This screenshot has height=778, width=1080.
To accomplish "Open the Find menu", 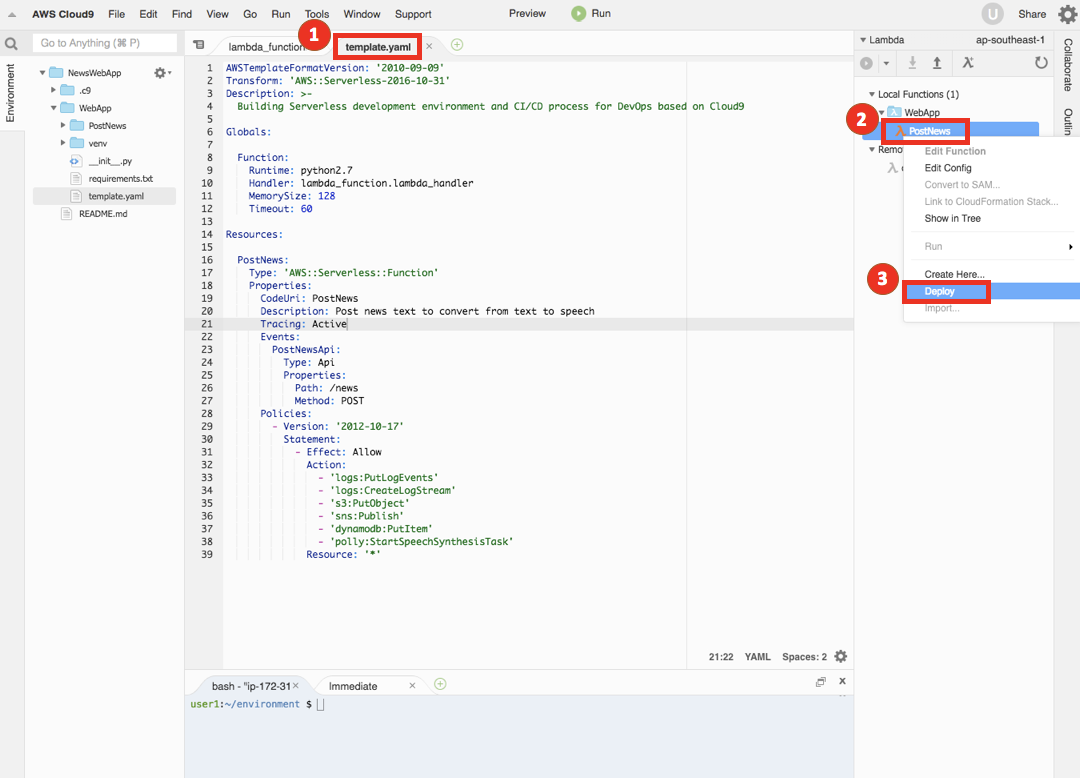I will (x=182, y=14).
